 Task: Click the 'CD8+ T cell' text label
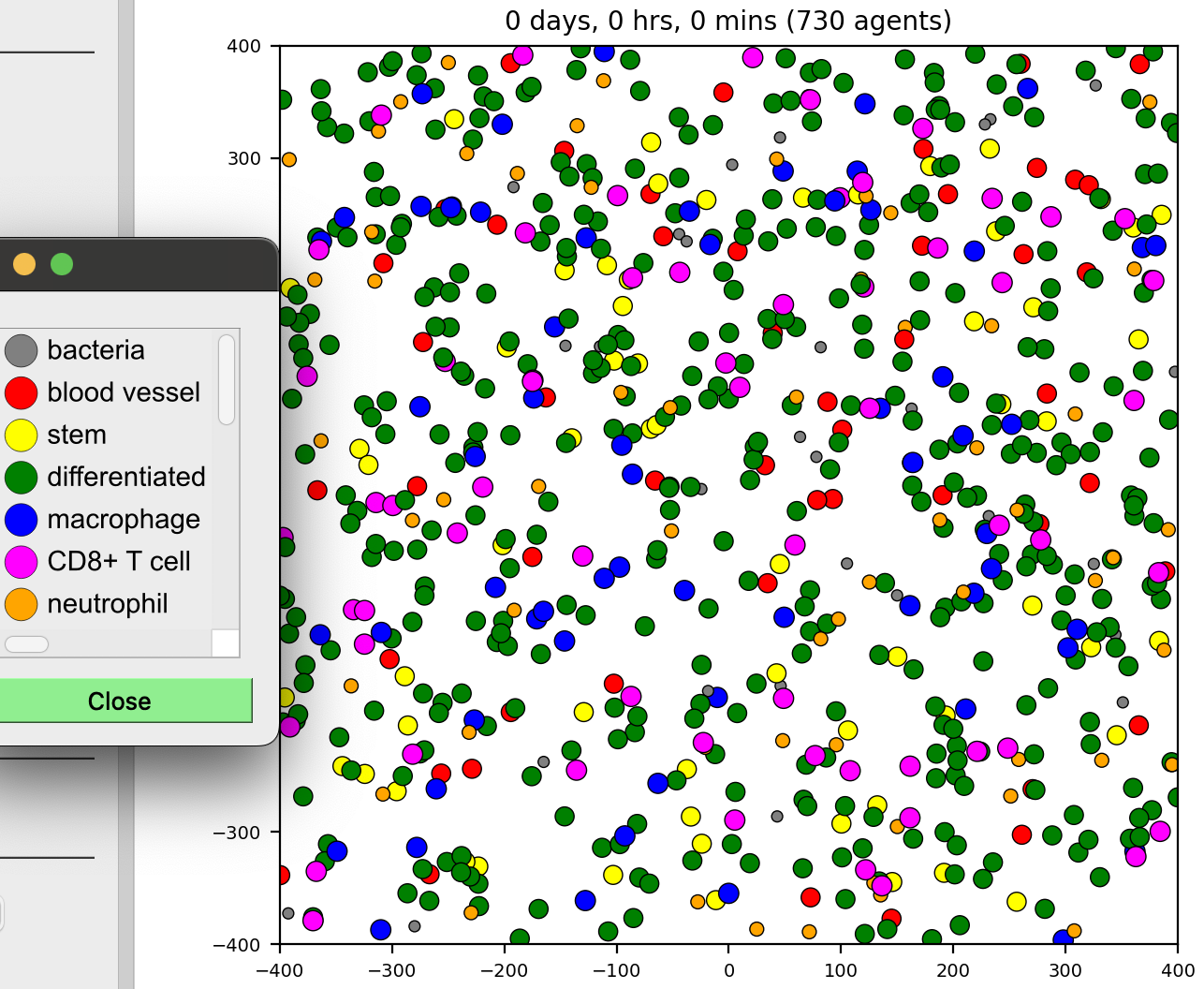pyautogui.click(x=120, y=561)
